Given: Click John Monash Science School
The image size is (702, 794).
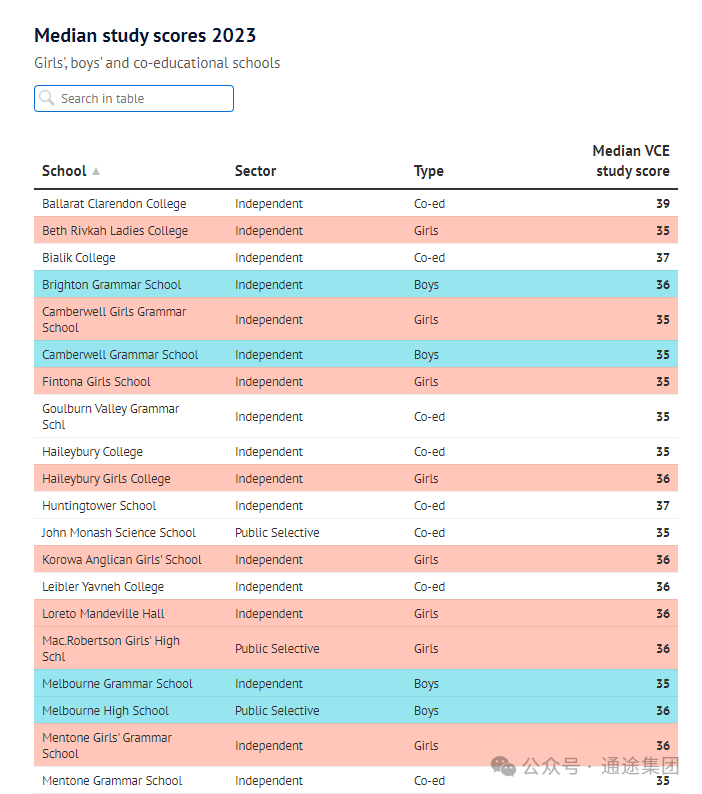Looking at the screenshot, I should click(119, 533).
